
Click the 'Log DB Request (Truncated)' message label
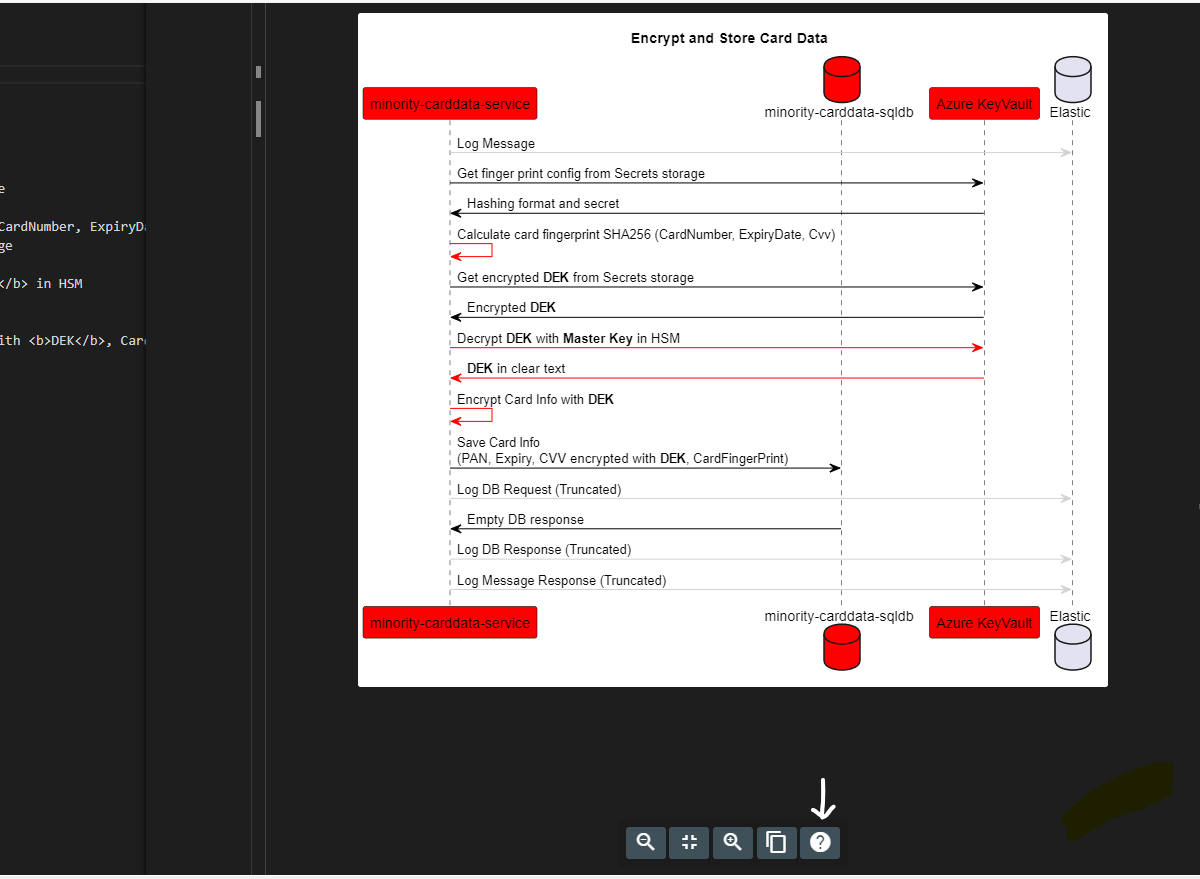click(539, 490)
